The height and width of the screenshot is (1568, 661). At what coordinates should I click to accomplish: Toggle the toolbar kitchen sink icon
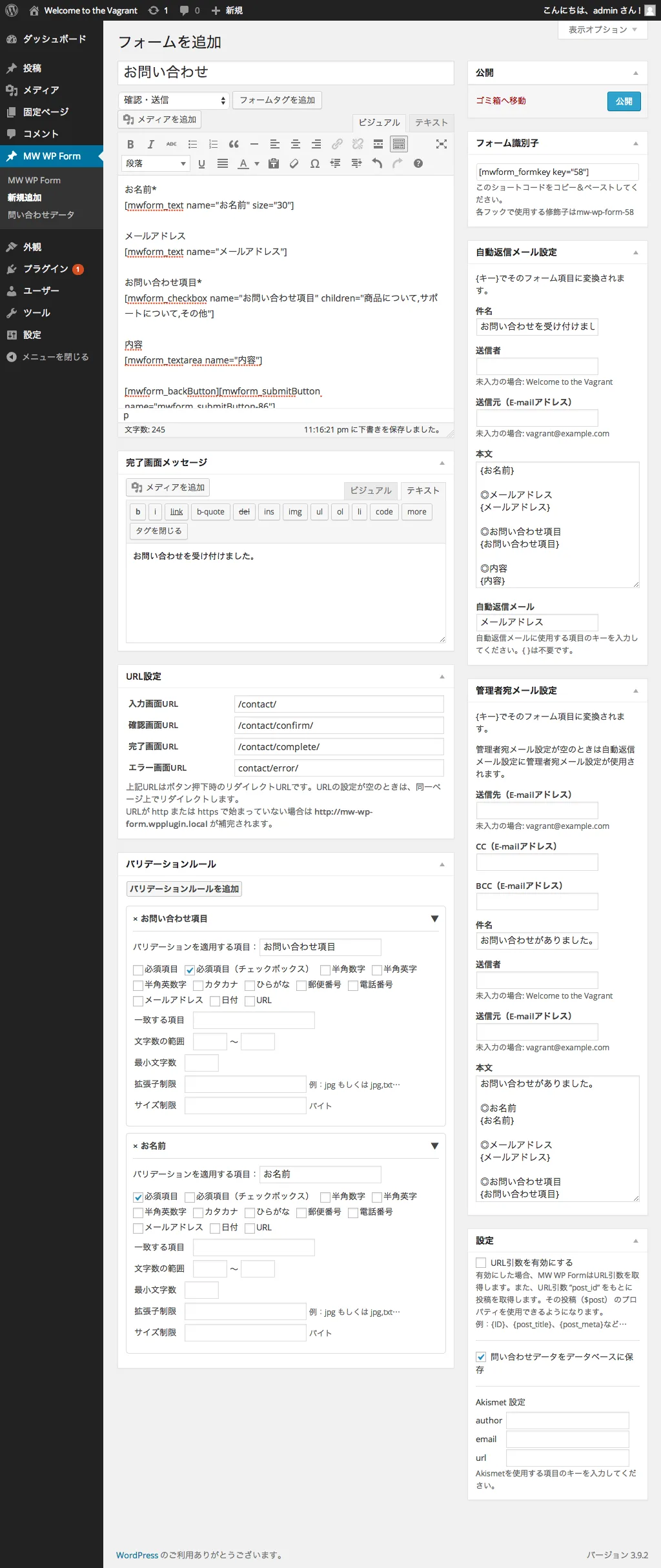399,144
